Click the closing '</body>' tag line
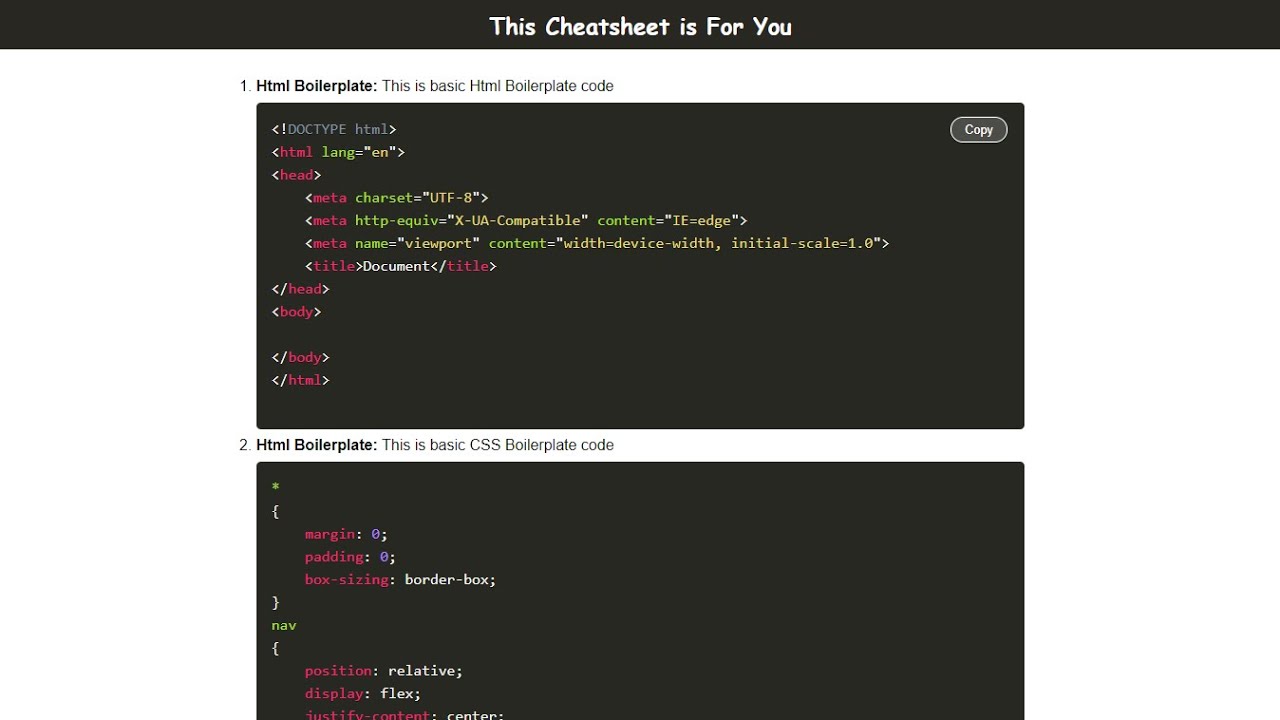The height and width of the screenshot is (720, 1280). click(300, 357)
